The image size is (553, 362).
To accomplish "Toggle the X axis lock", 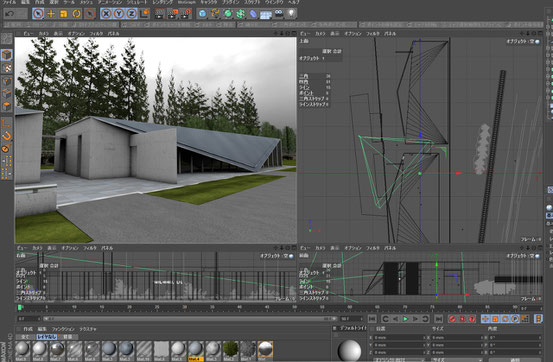I will pyautogui.click(x=106, y=14).
